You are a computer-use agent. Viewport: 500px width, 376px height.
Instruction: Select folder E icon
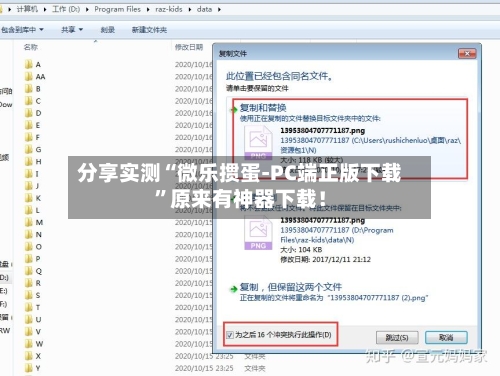pos(29,125)
